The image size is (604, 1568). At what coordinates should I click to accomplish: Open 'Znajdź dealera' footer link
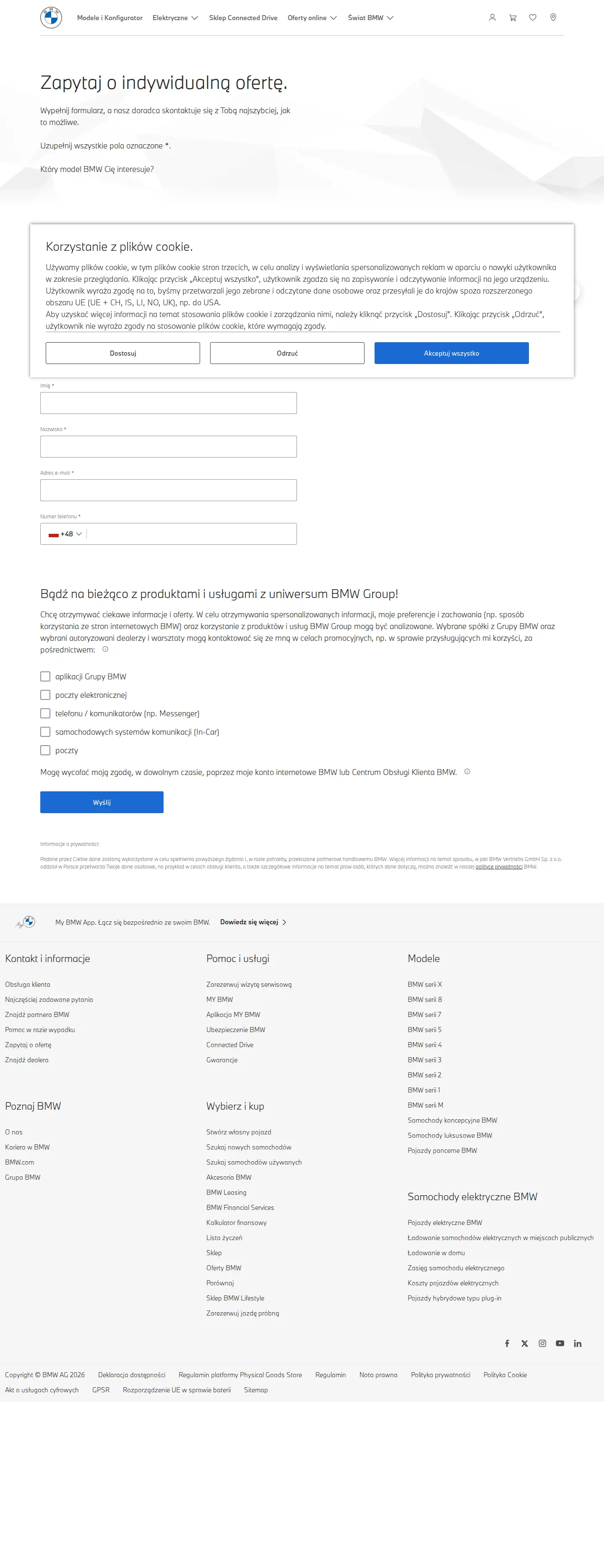click(x=27, y=1060)
